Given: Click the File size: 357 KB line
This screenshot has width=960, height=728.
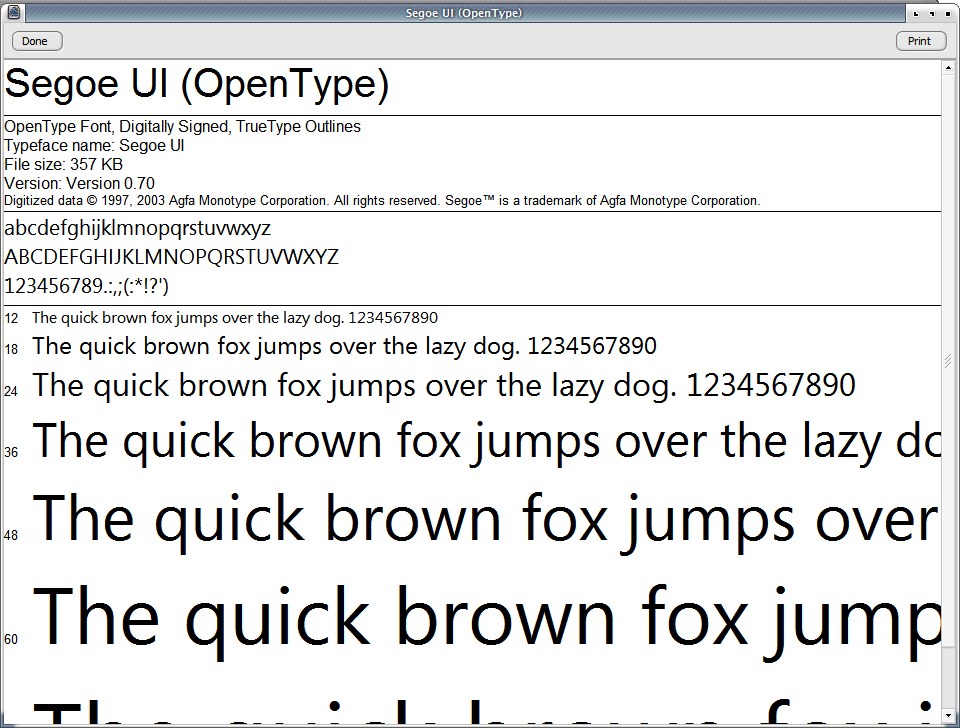Looking at the screenshot, I should click(64, 164).
